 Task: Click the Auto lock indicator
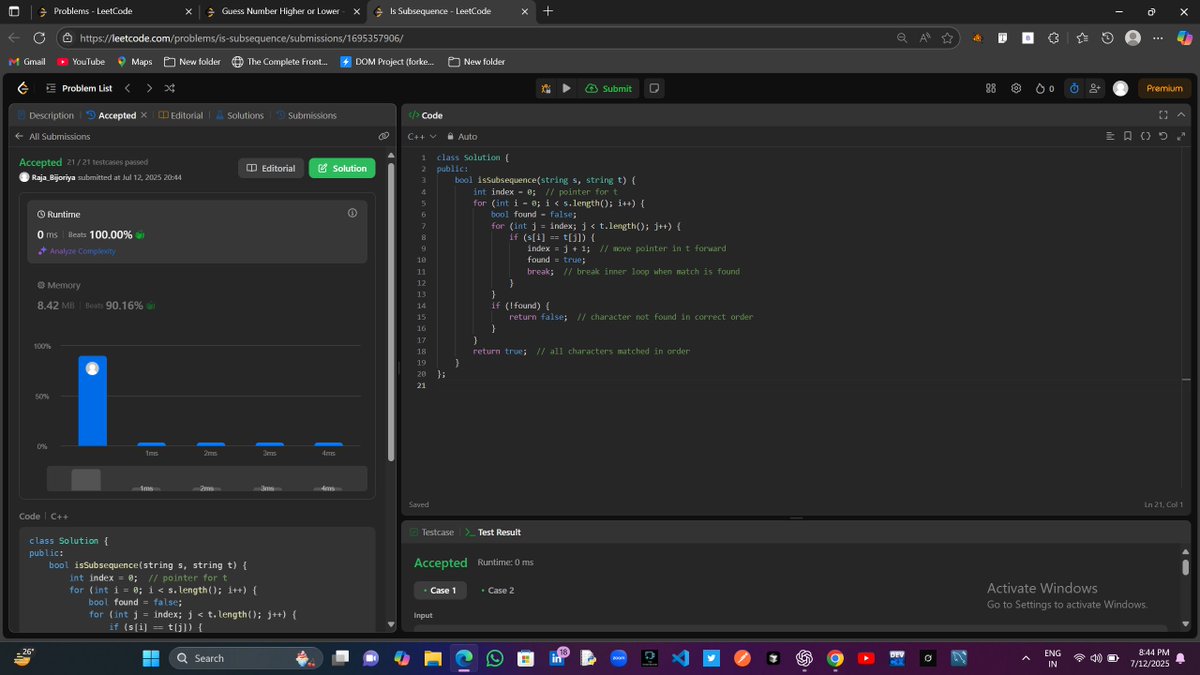click(462, 136)
